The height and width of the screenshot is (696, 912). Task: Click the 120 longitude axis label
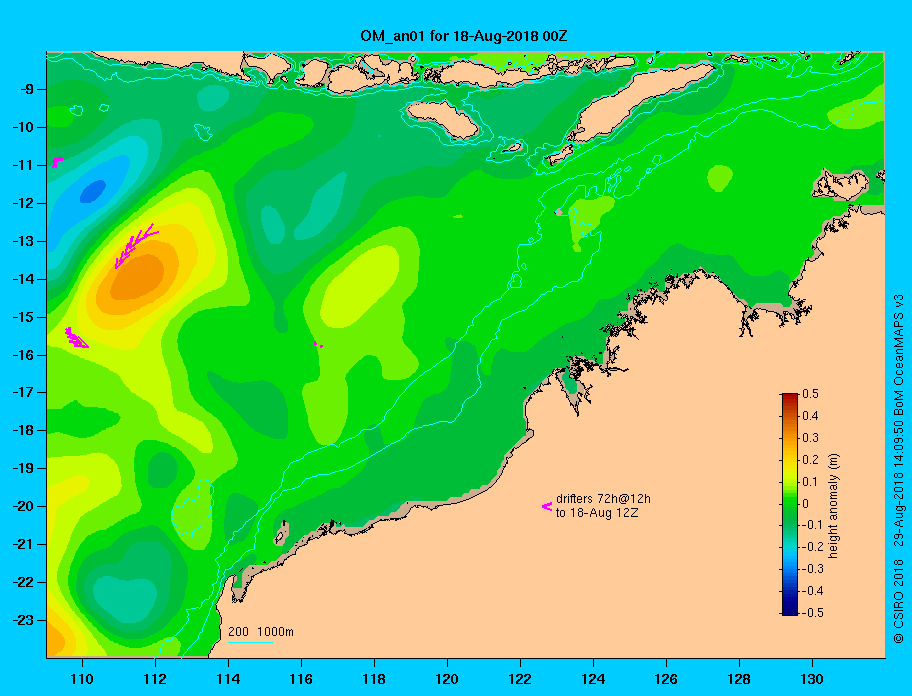447,679
